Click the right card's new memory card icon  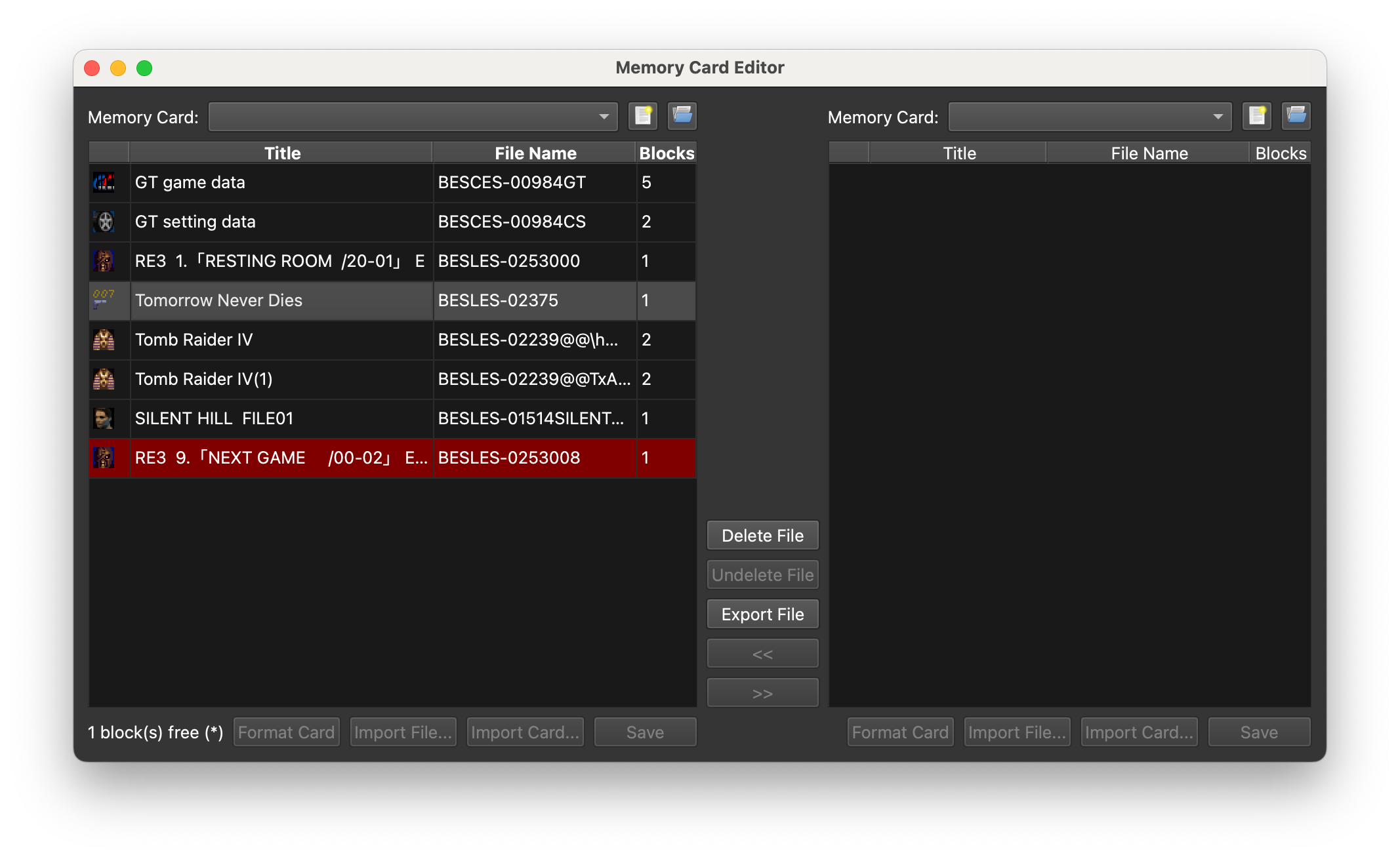click(1257, 116)
